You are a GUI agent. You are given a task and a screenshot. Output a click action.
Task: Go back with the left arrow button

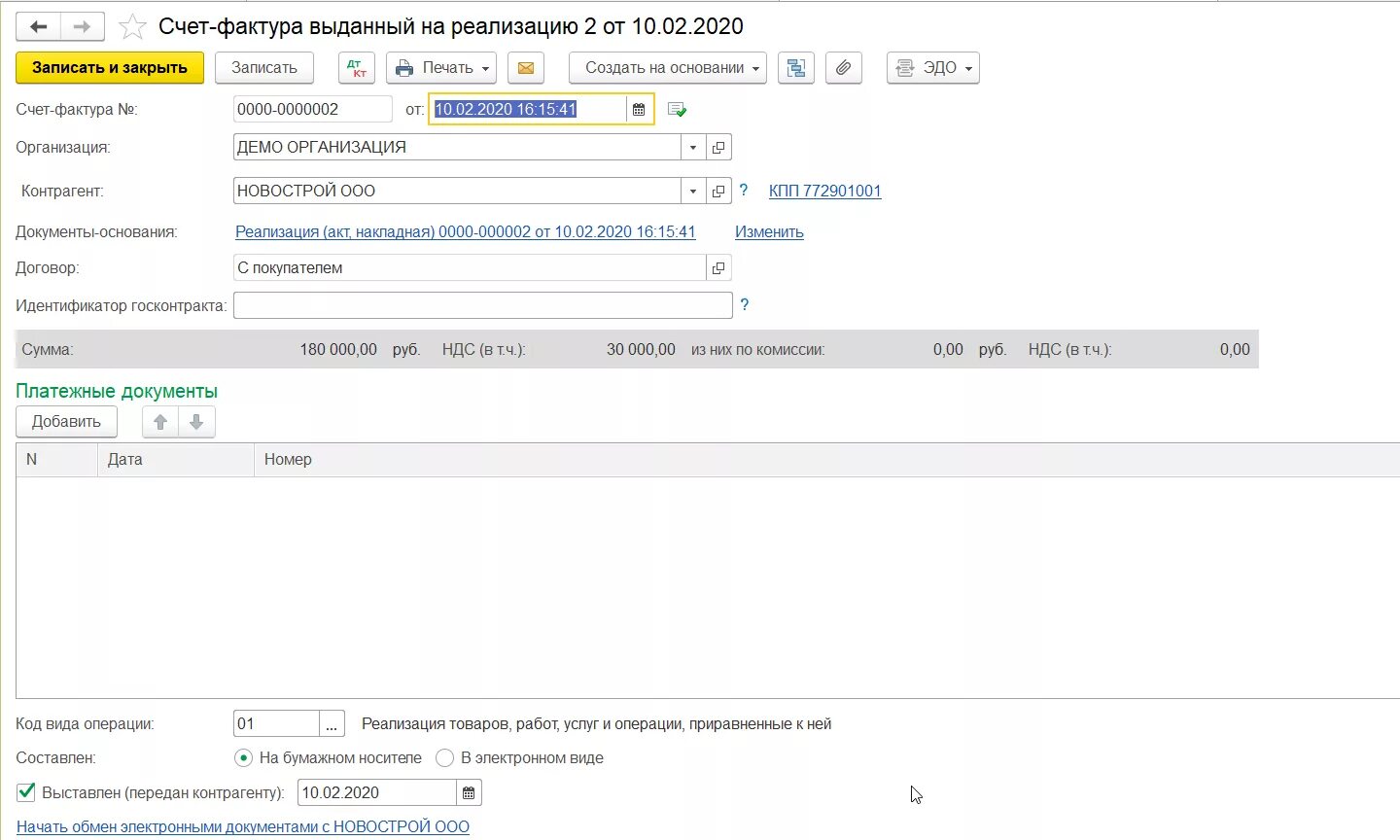click(39, 26)
